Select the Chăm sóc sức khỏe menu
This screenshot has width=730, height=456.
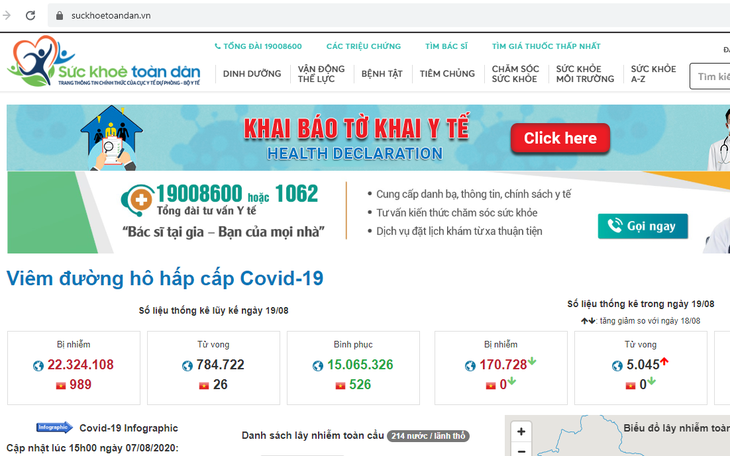click(x=515, y=74)
